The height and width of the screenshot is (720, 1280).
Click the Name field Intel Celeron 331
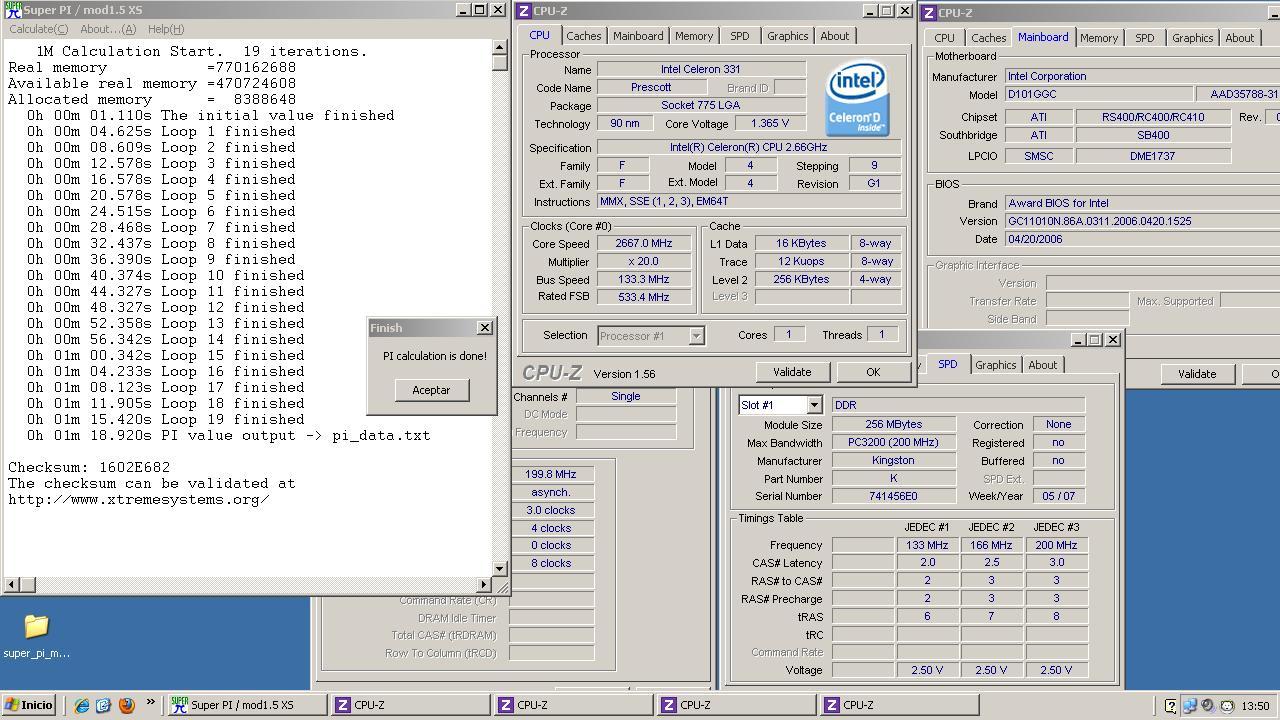tap(701, 70)
